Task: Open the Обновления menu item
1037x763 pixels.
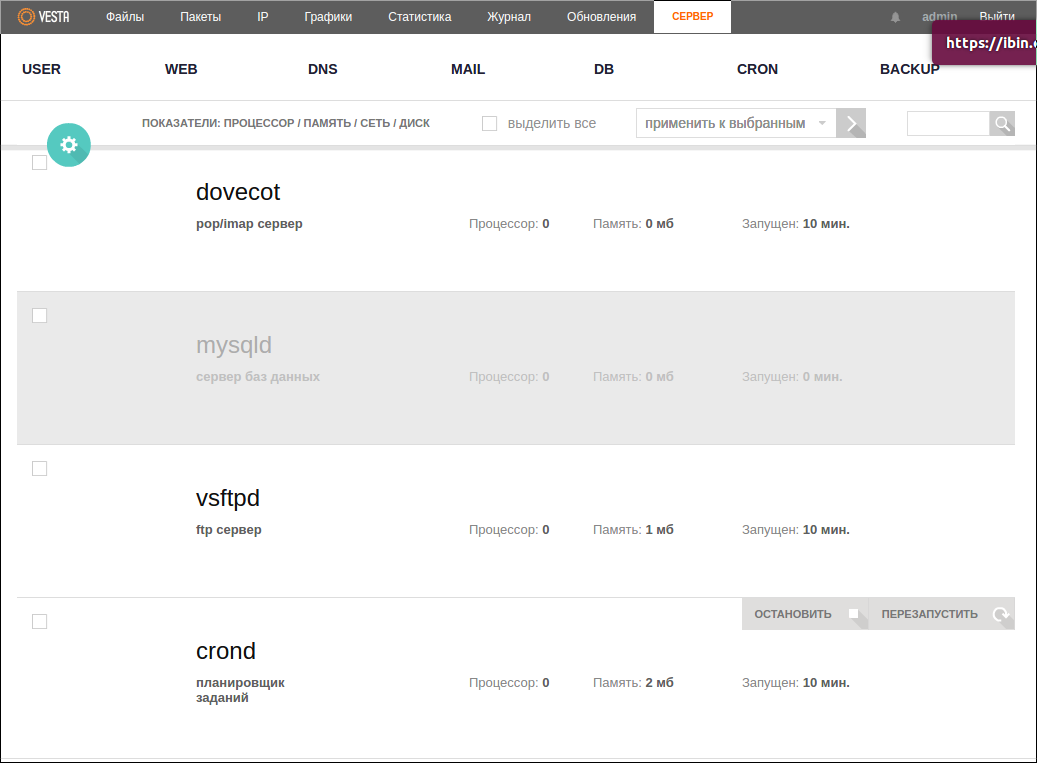Action: click(601, 17)
